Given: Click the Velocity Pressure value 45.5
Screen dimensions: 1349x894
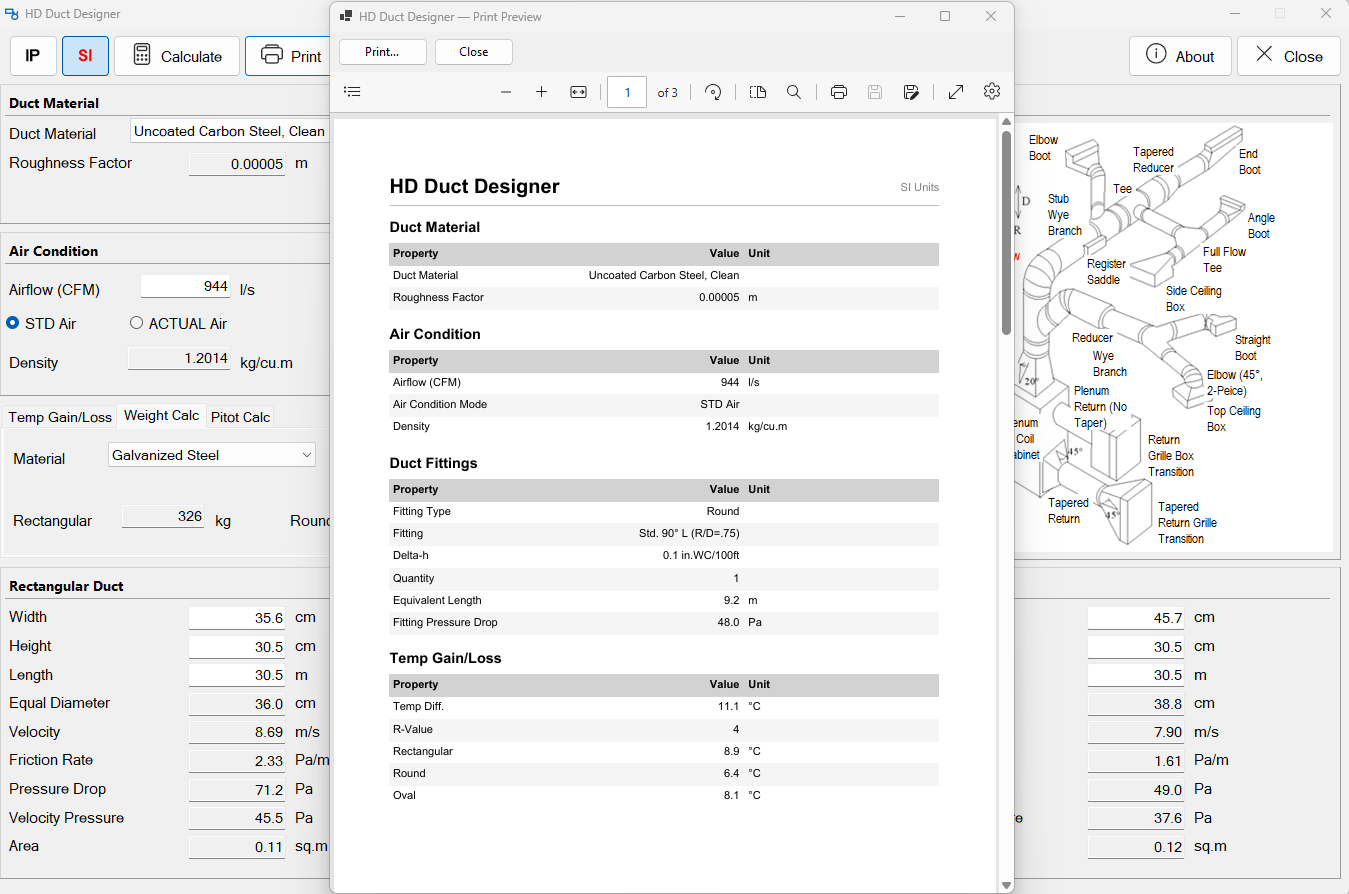Looking at the screenshot, I should (x=237, y=818).
